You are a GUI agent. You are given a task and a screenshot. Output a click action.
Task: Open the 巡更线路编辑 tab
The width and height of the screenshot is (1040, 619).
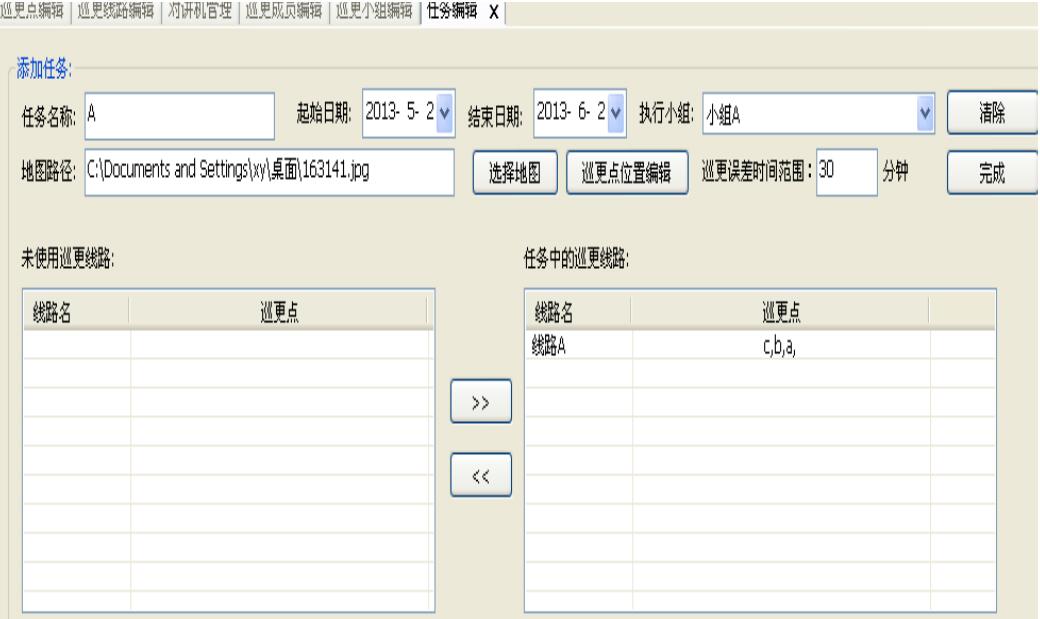pos(115,11)
